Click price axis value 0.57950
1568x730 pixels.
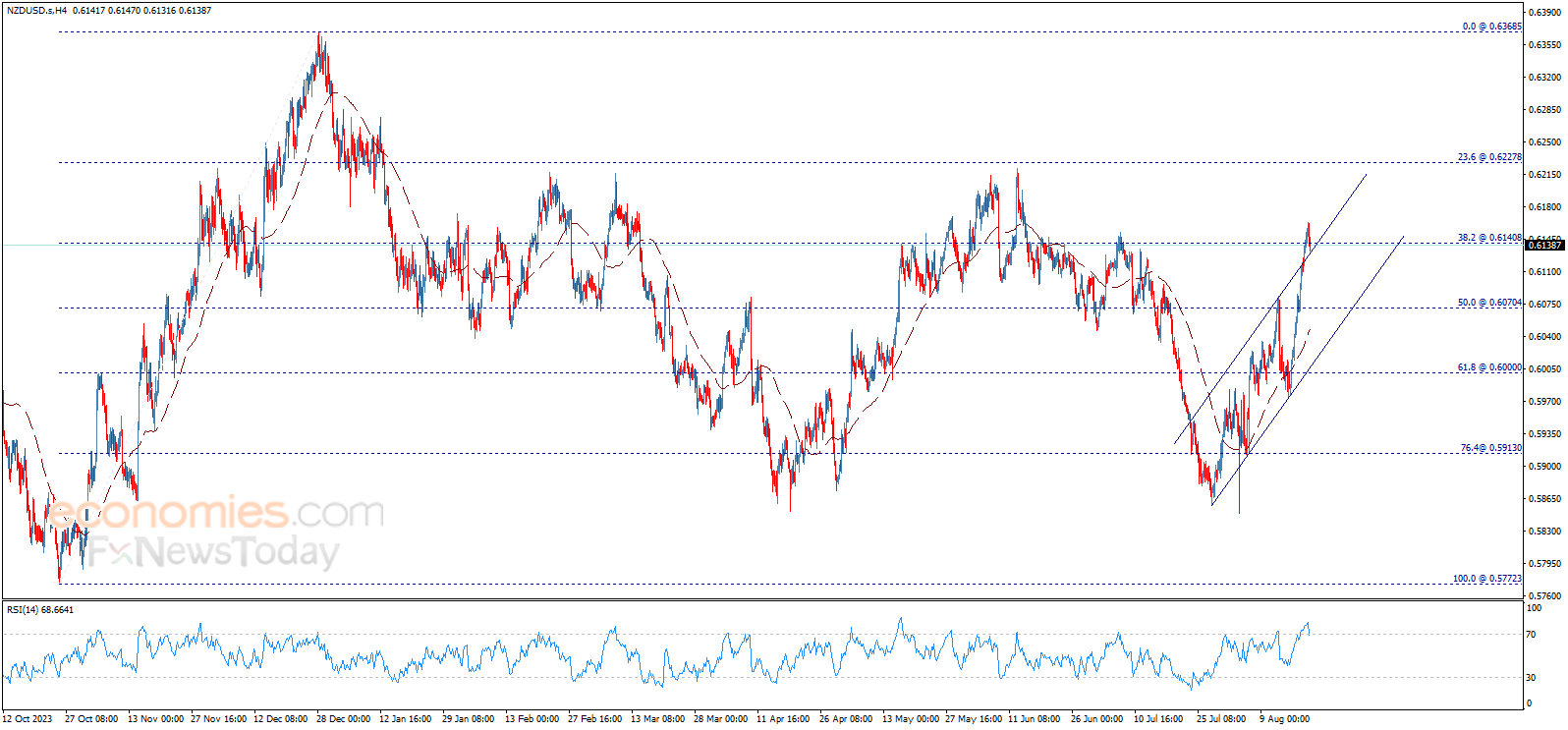click(1544, 564)
